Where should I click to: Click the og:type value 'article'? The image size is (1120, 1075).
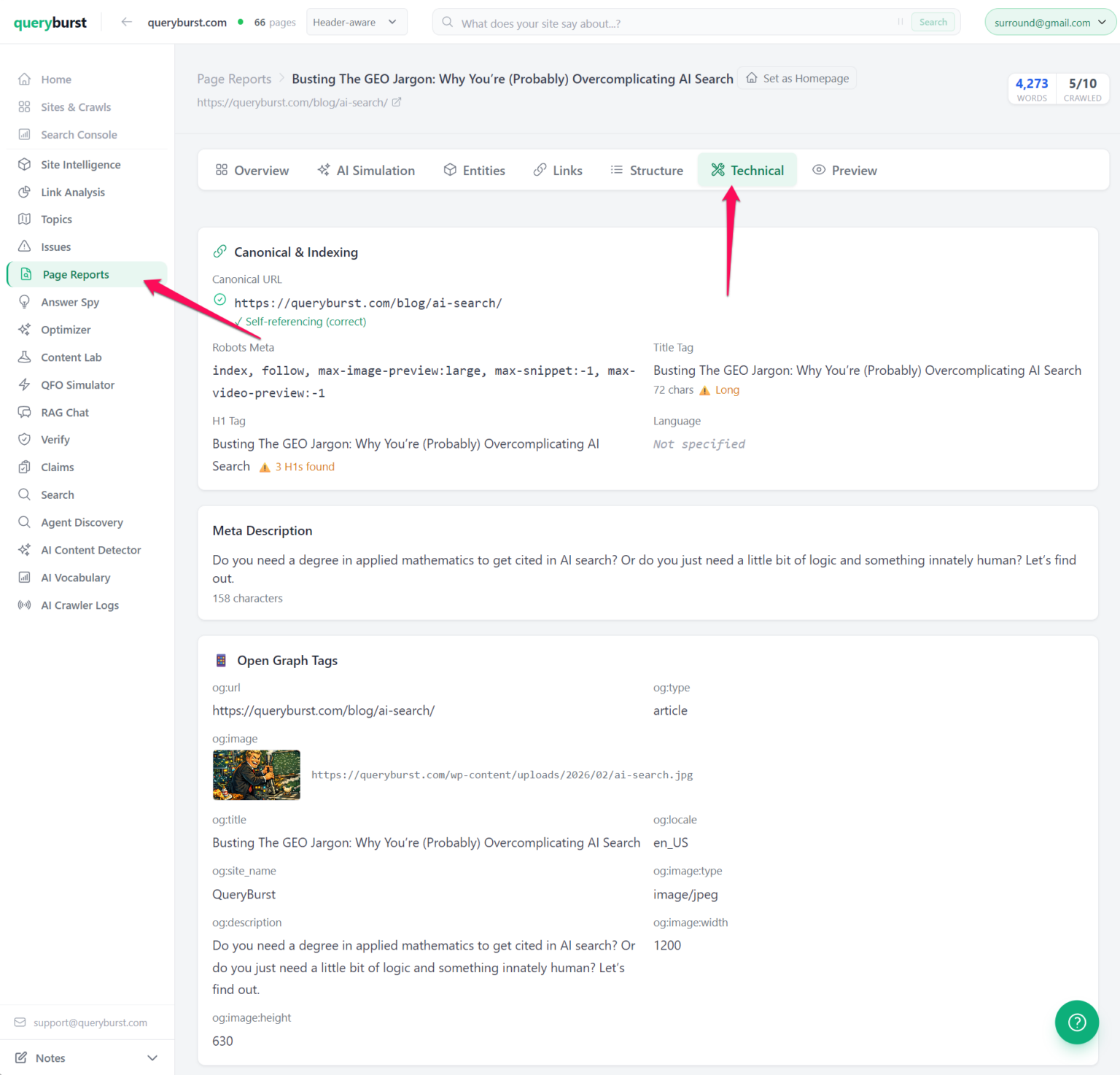[670, 711]
